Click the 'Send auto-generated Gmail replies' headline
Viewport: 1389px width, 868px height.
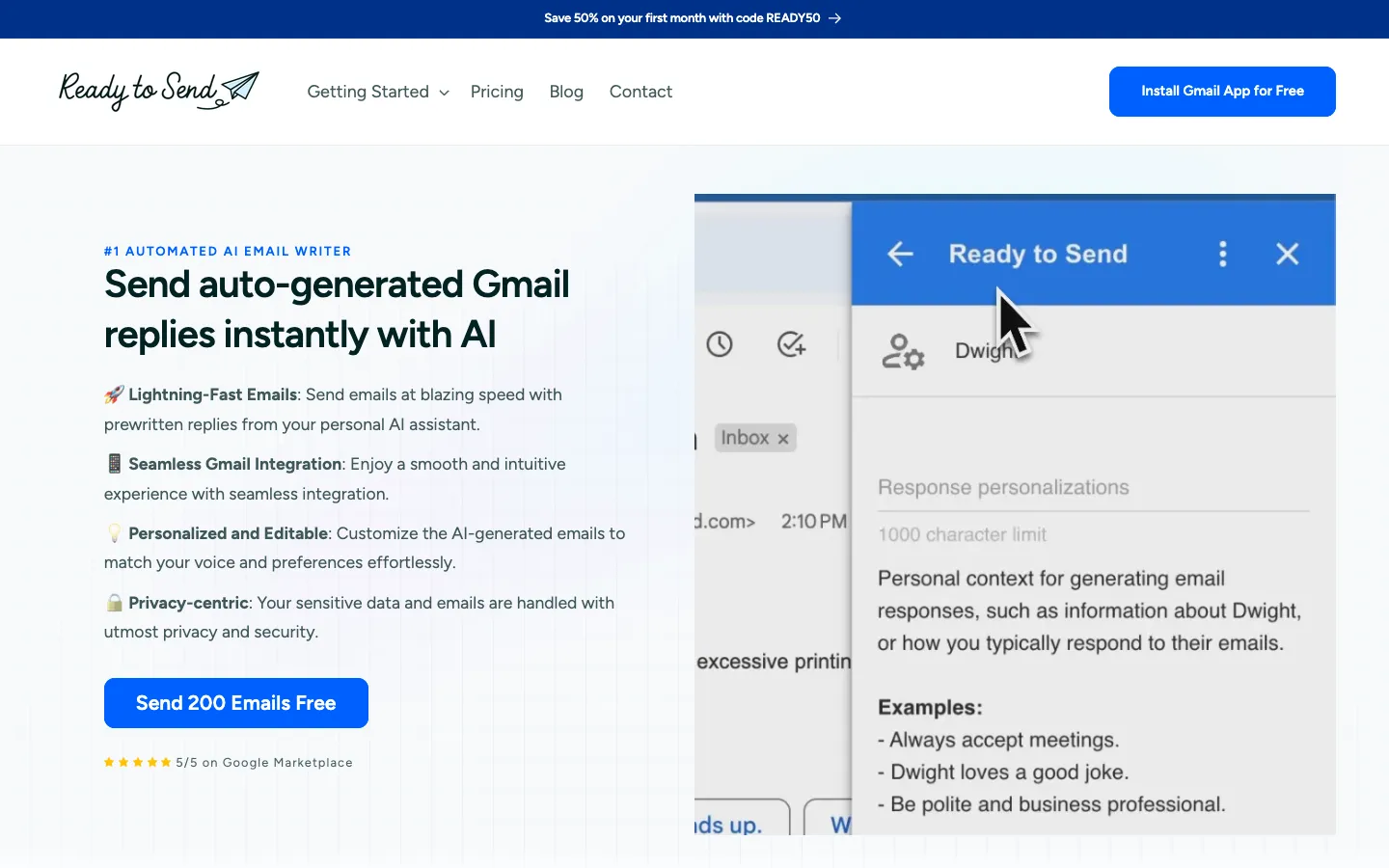tap(337, 310)
